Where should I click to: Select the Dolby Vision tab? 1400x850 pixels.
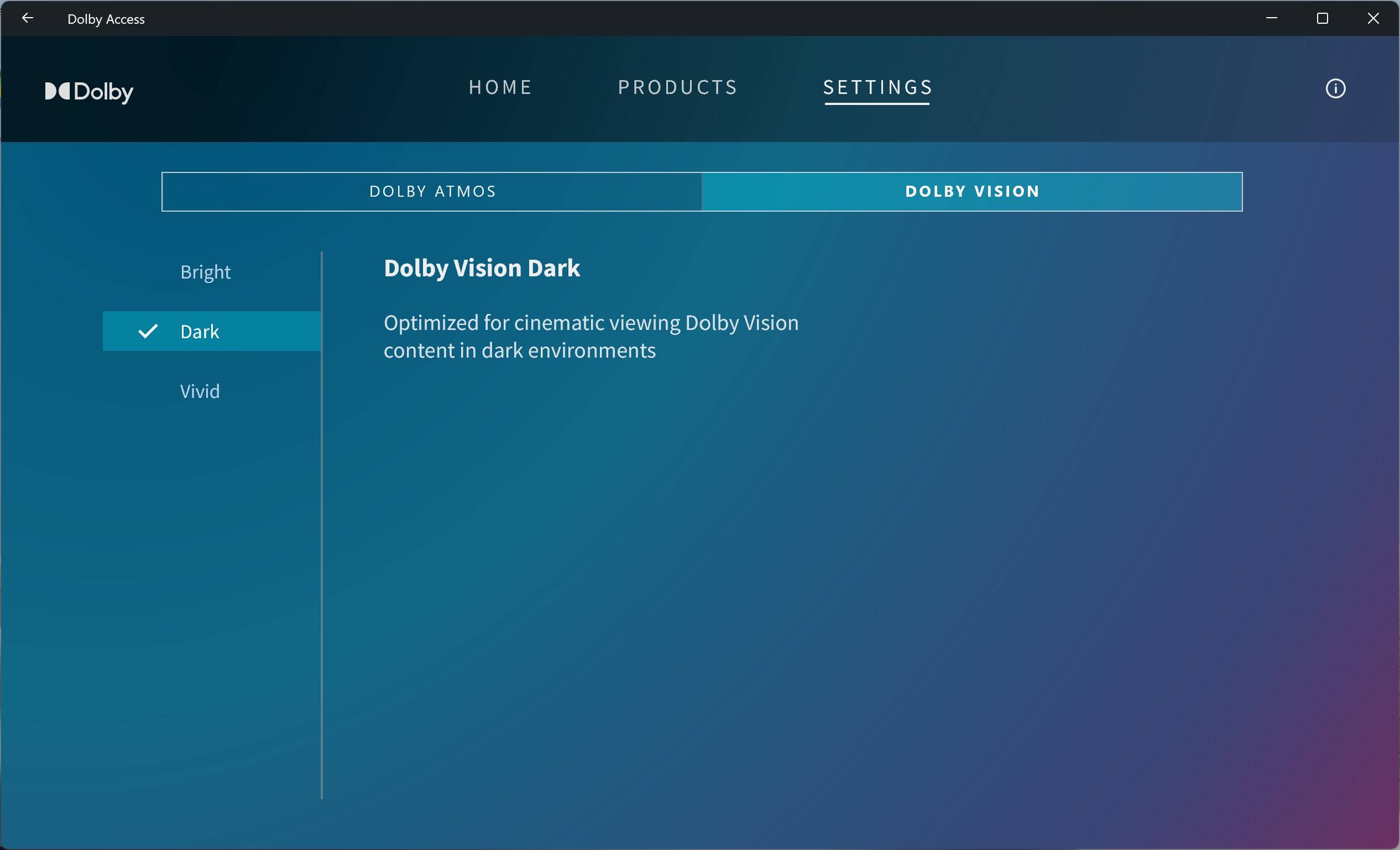[x=972, y=191]
